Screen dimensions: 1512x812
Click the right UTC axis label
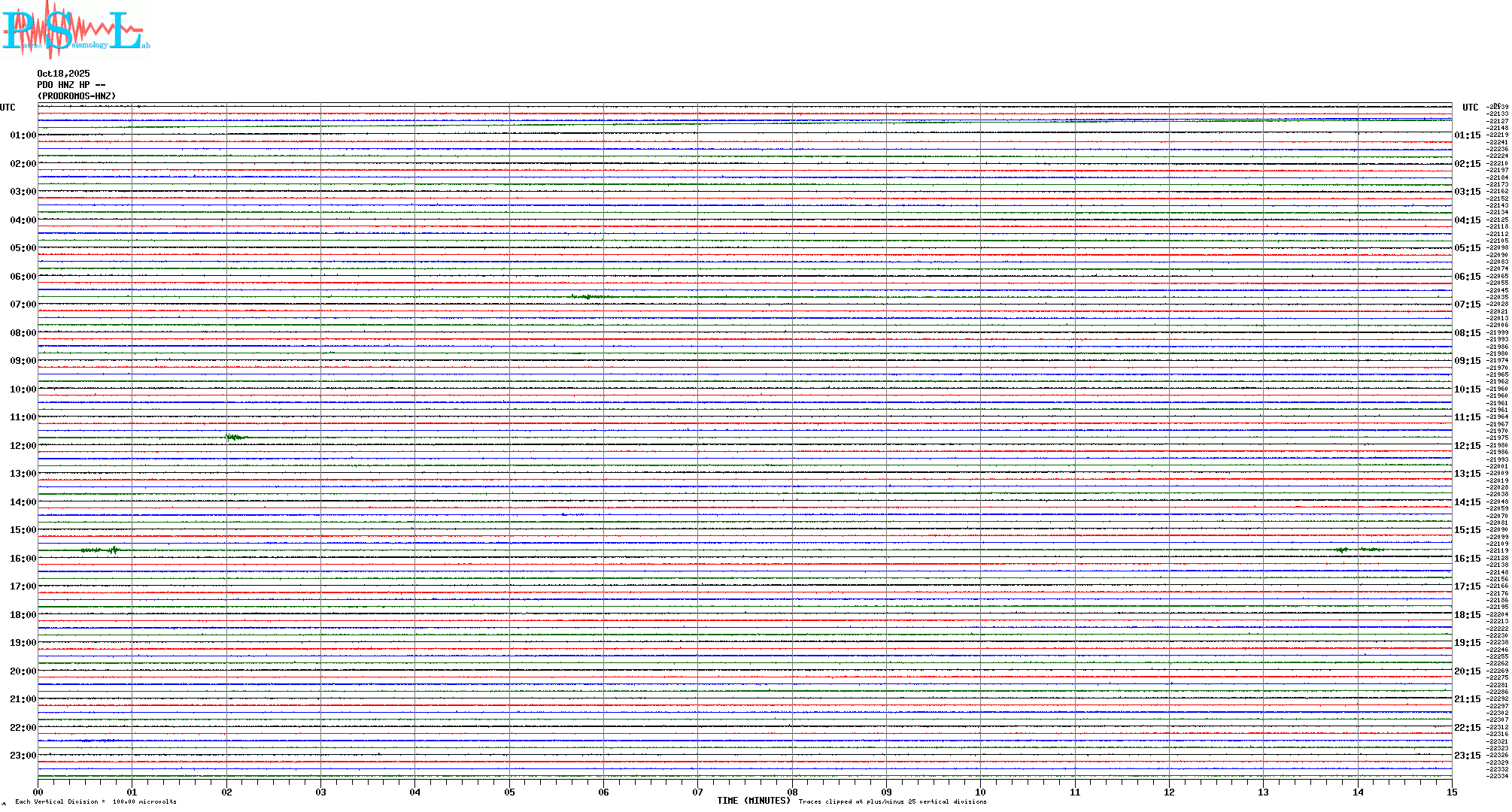tap(1470, 108)
